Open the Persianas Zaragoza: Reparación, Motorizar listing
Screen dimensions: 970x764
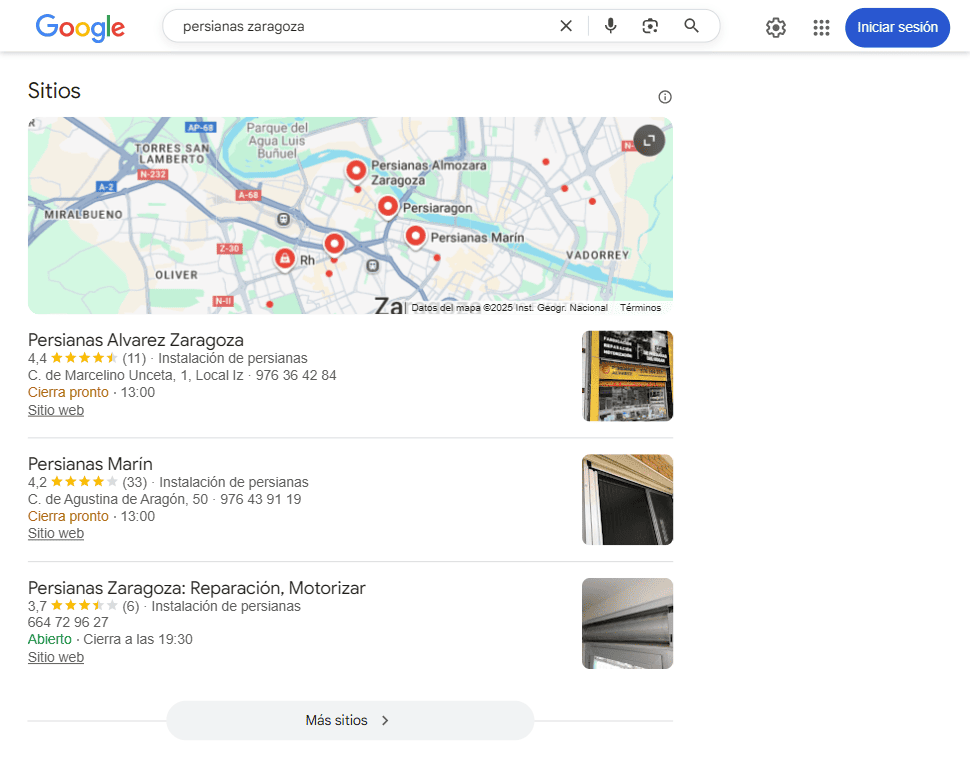196,588
